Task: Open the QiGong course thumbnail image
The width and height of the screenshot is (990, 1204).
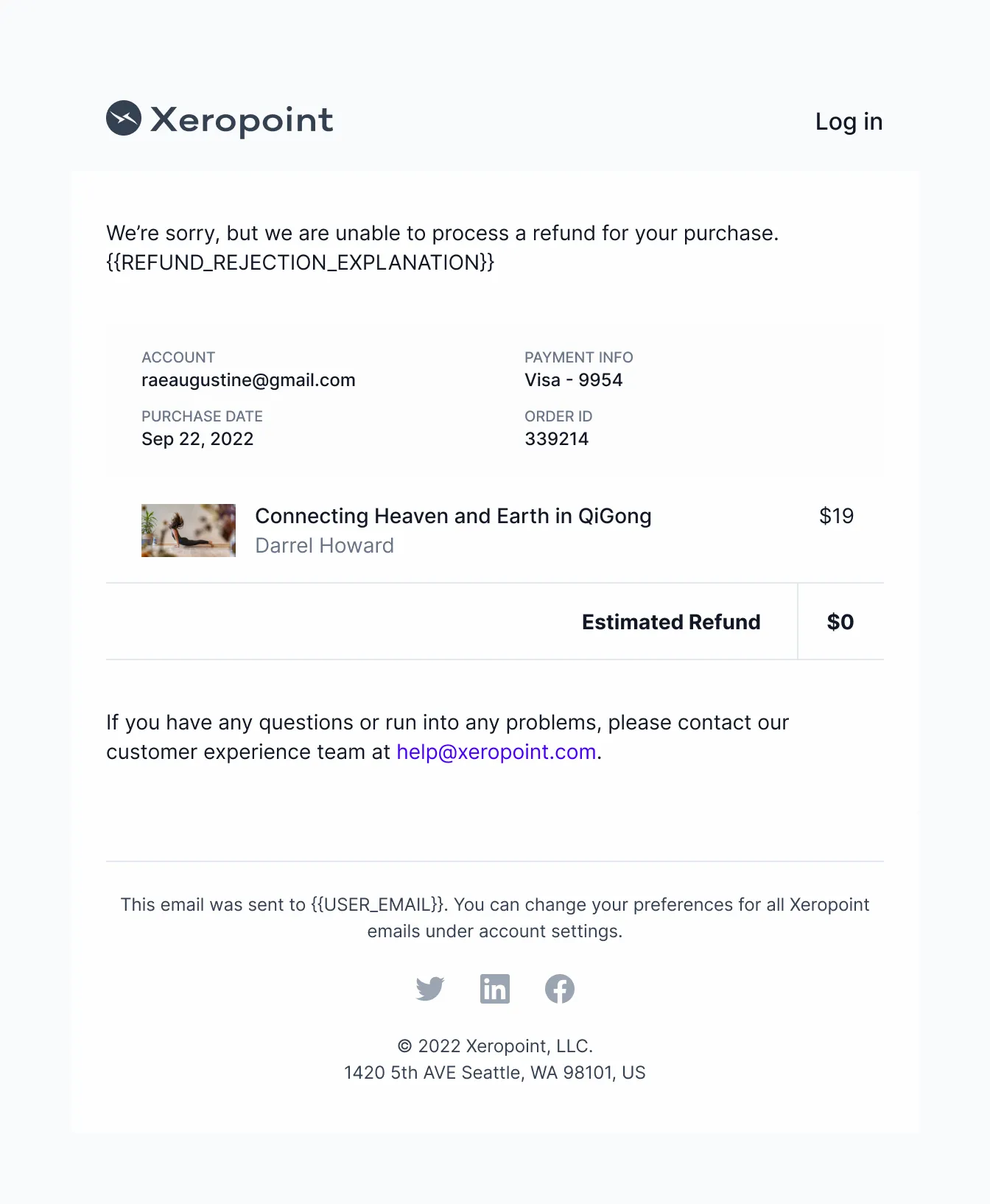Action: (189, 531)
